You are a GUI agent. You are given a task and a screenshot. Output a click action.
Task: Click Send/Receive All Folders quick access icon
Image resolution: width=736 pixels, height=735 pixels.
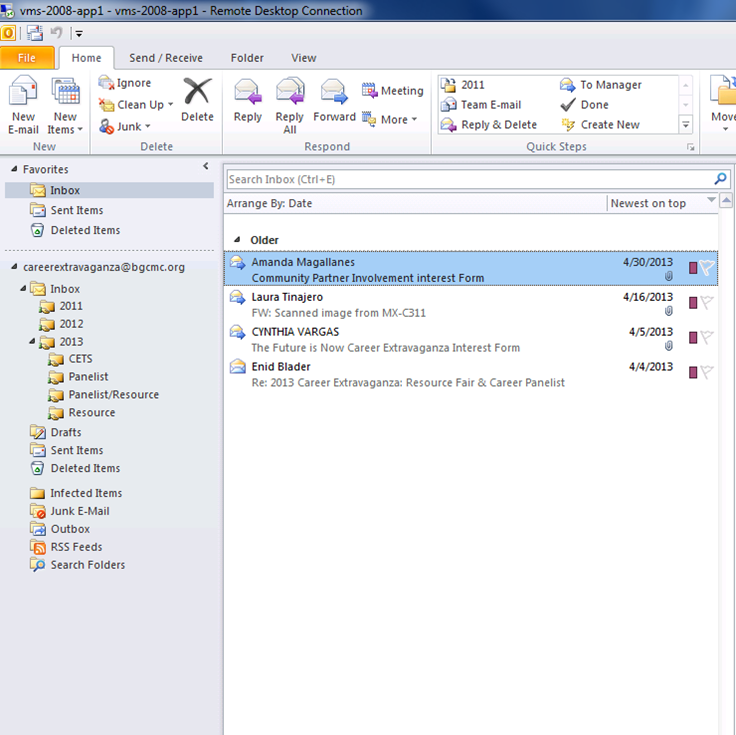pyautogui.click(x=34, y=33)
